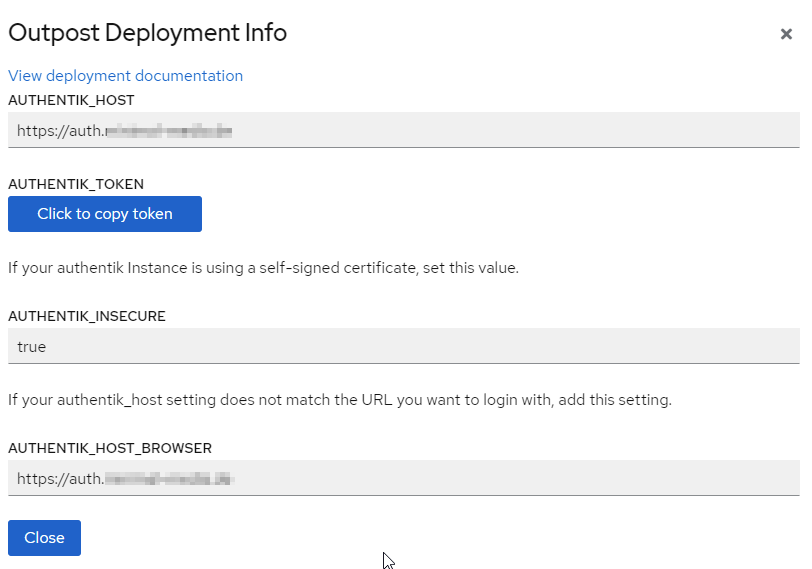Open View deployment documentation link
Image resolution: width=812 pixels, height=569 pixels.
tap(125, 76)
